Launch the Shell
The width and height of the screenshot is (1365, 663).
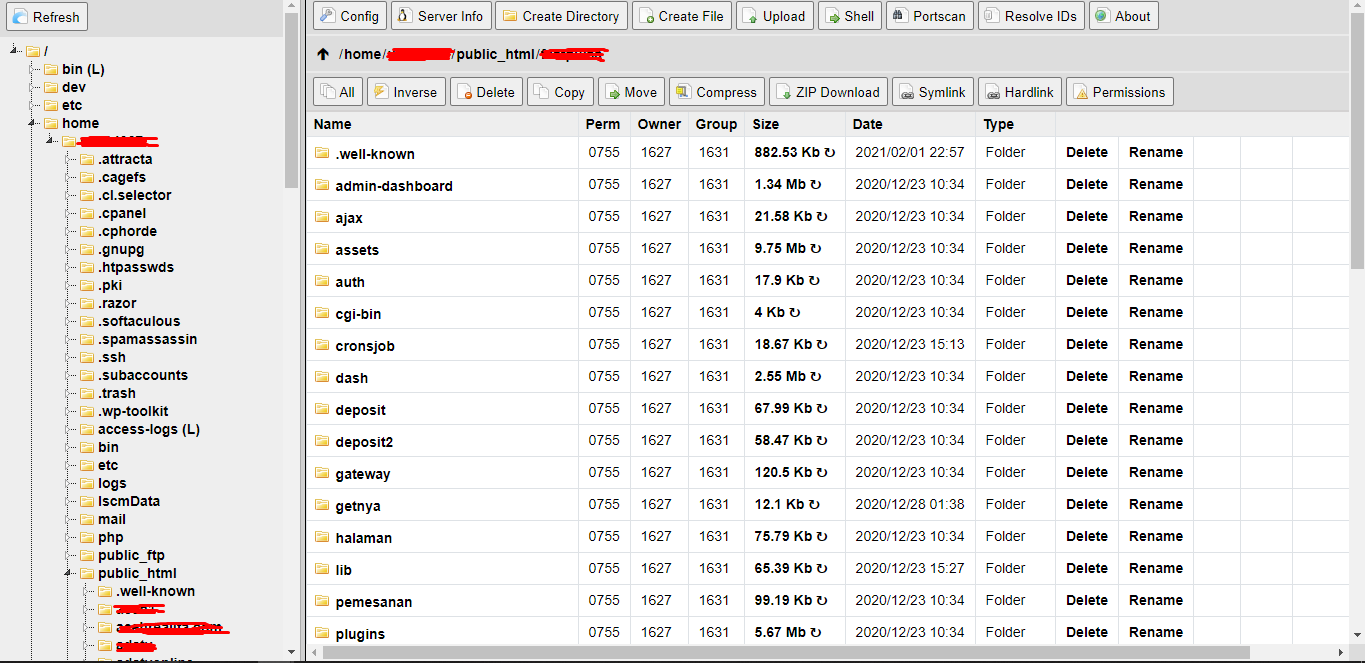pyautogui.click(x=849, y=16)
